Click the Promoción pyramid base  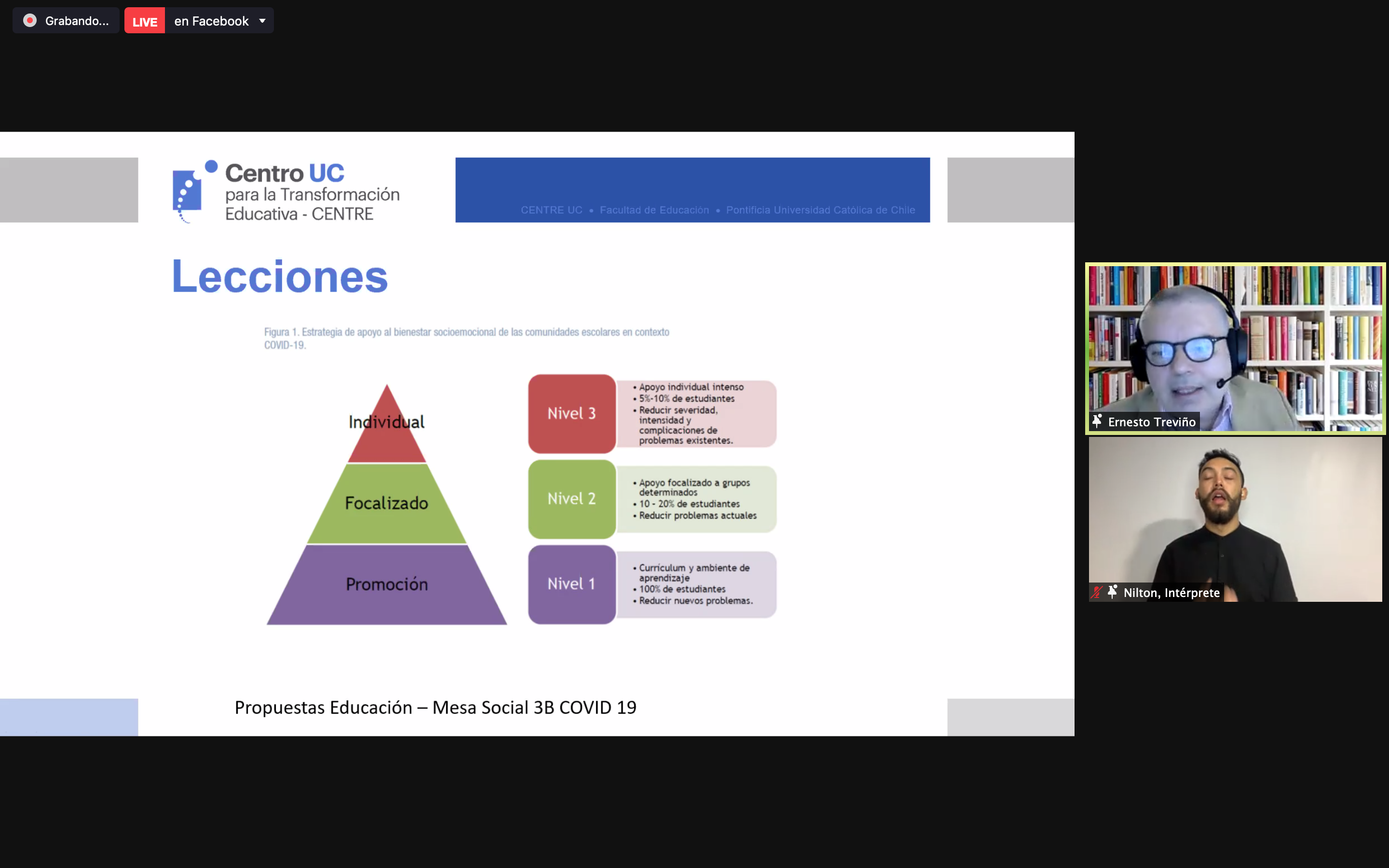point(387,584)
